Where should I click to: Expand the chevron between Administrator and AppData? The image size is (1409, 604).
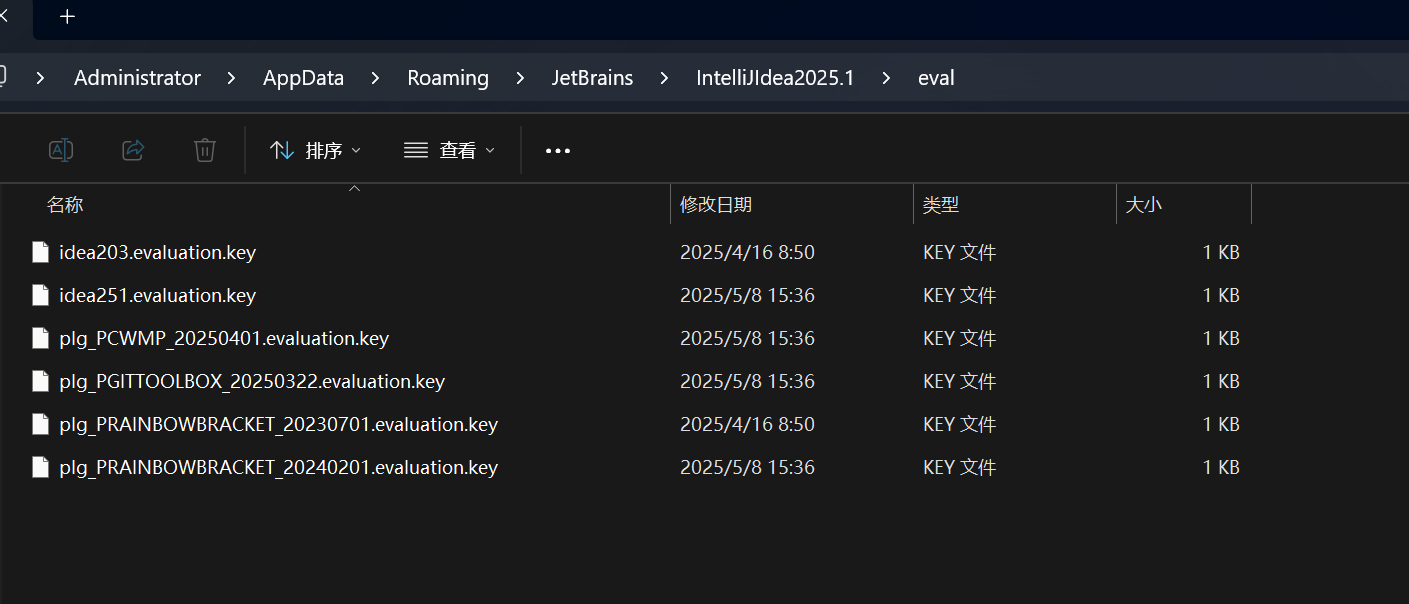[x=232, y=78]
